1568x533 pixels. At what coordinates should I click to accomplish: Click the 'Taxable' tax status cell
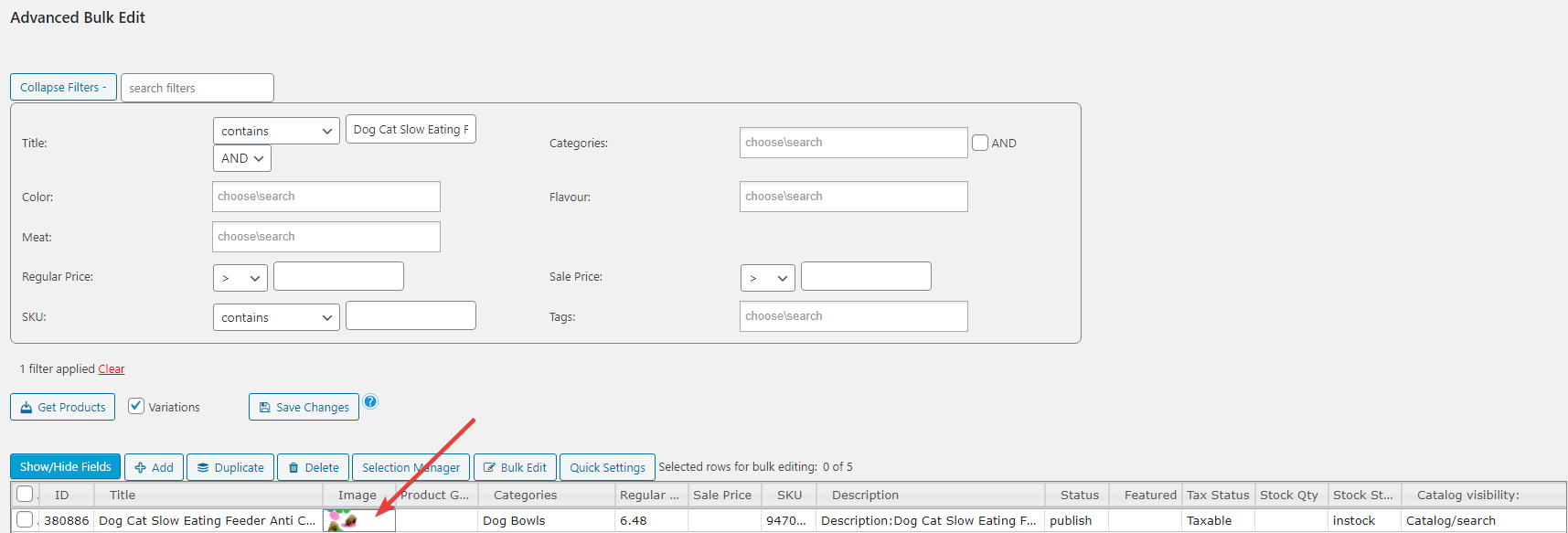[x=1219, y=520]
